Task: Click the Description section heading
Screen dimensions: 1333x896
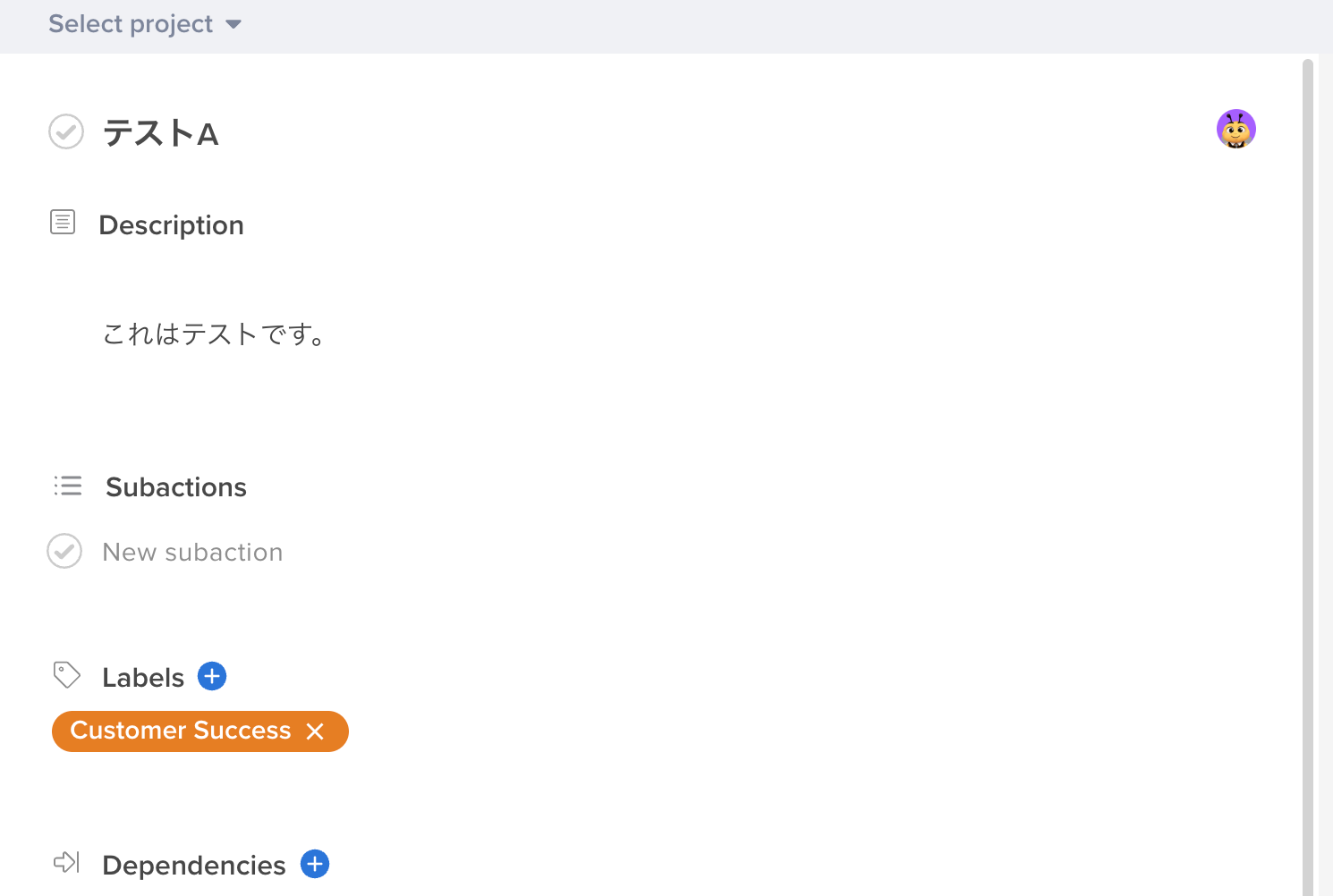Action: (171, 225)
